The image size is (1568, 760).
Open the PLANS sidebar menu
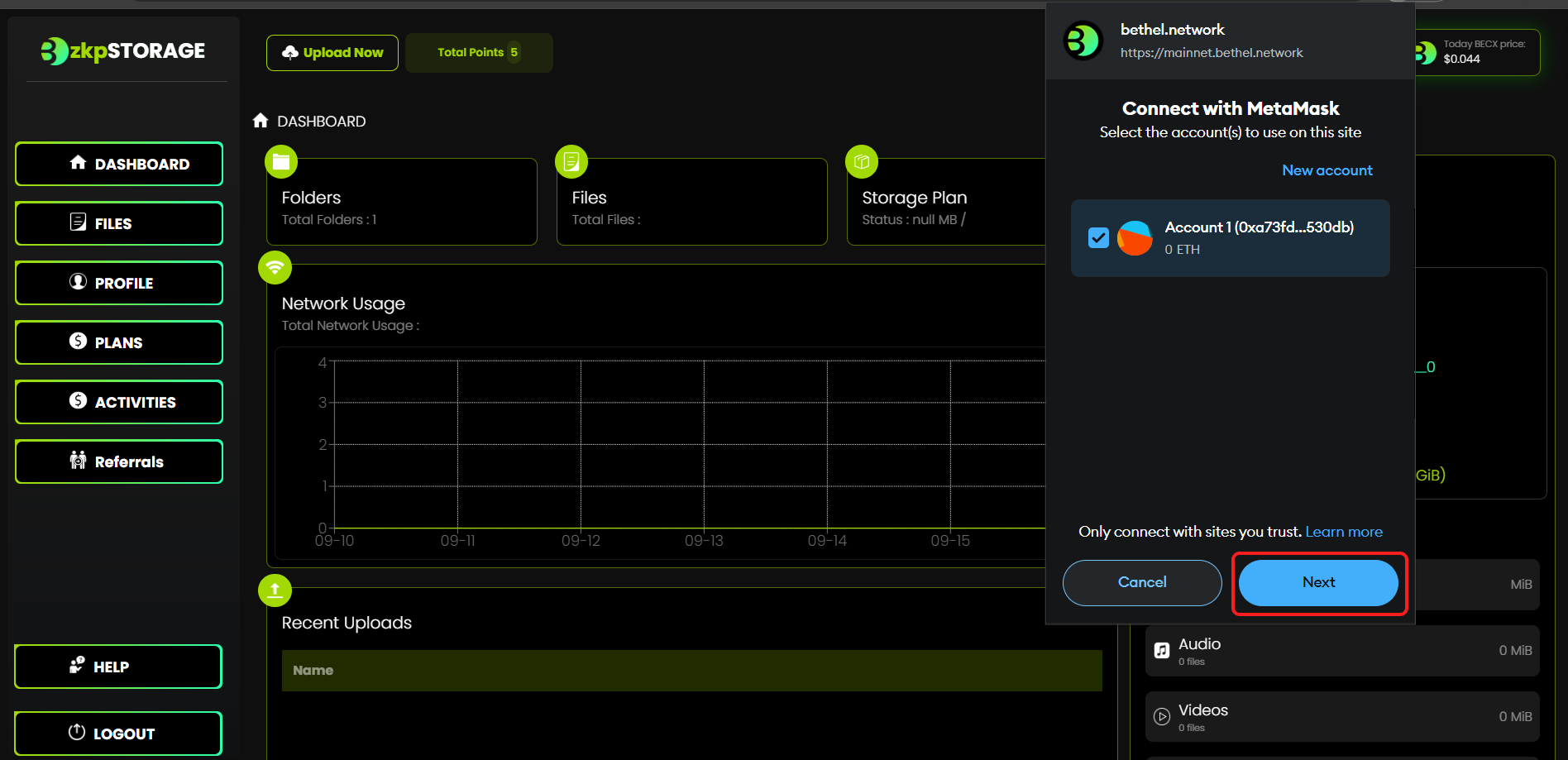[119, 342]
